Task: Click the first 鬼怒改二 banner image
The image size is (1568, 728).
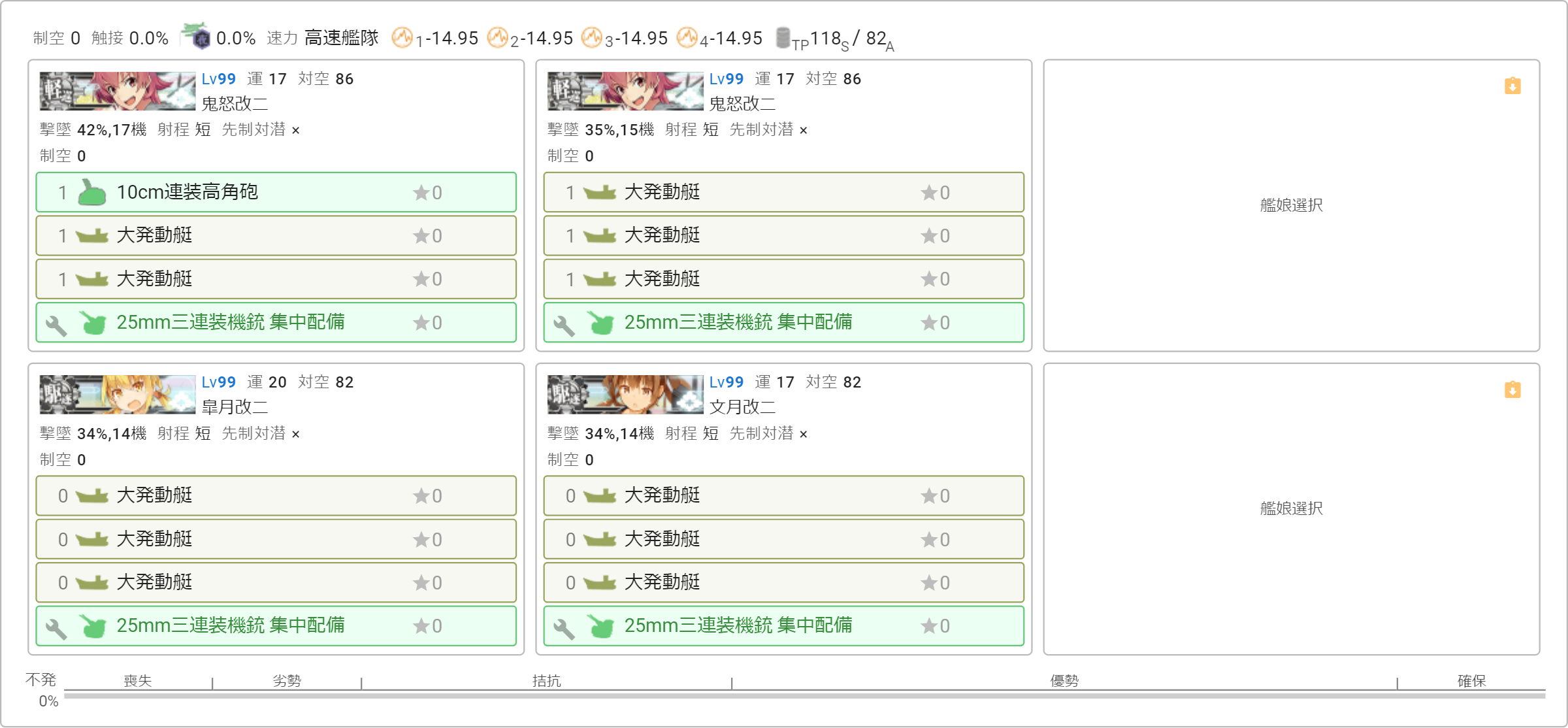Action: click(x=118, y=91)
